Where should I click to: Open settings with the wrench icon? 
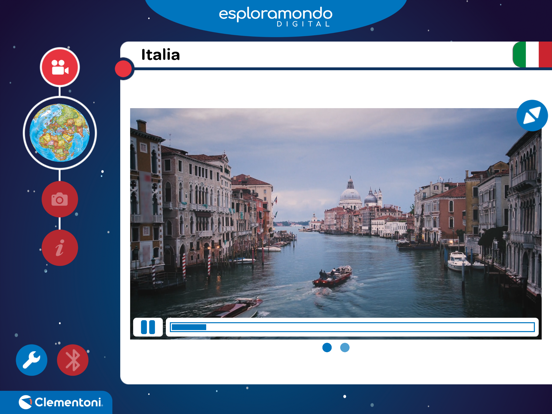point(32,360)
